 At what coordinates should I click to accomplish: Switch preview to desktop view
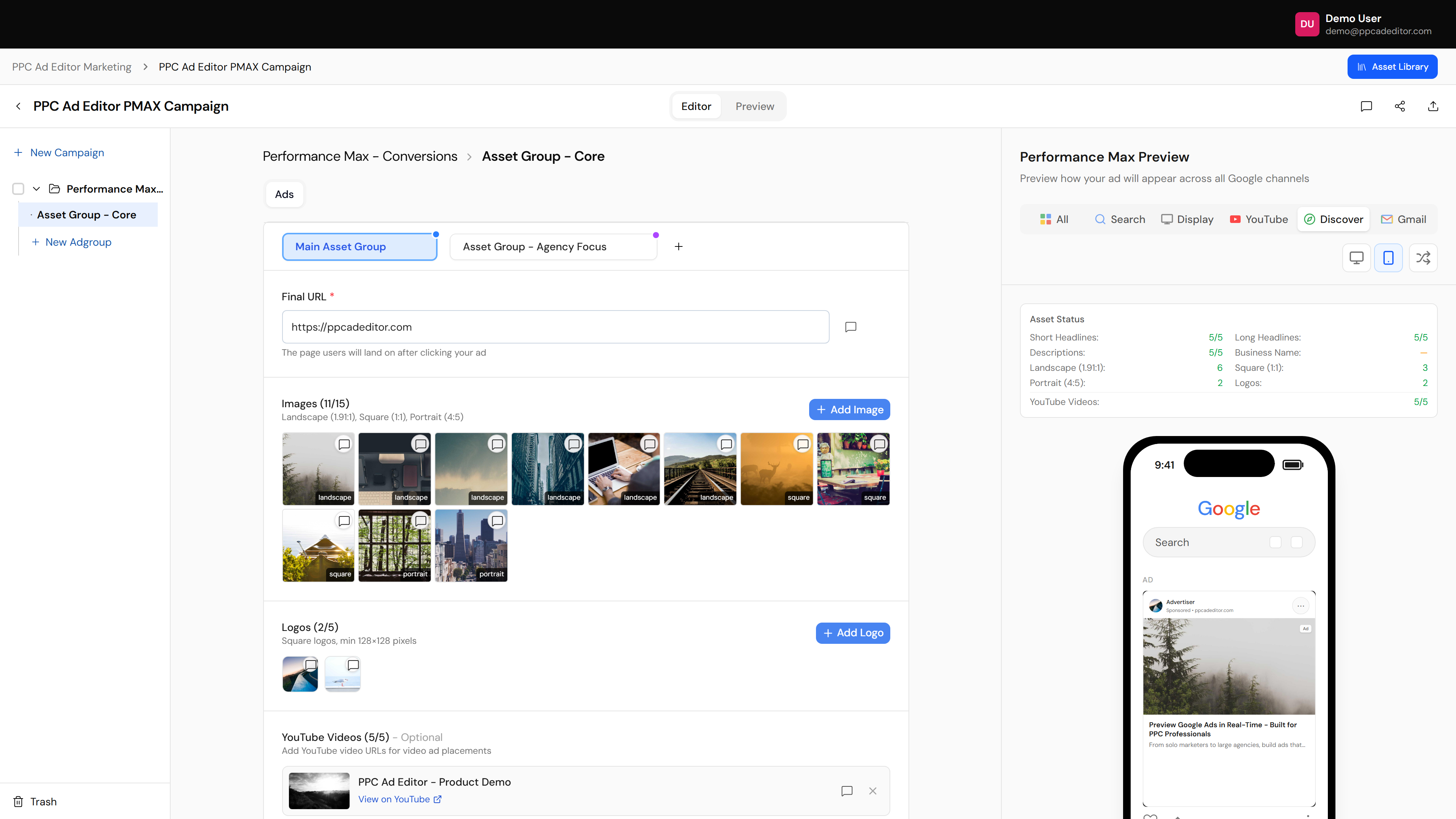click(x=1356, y=258)
